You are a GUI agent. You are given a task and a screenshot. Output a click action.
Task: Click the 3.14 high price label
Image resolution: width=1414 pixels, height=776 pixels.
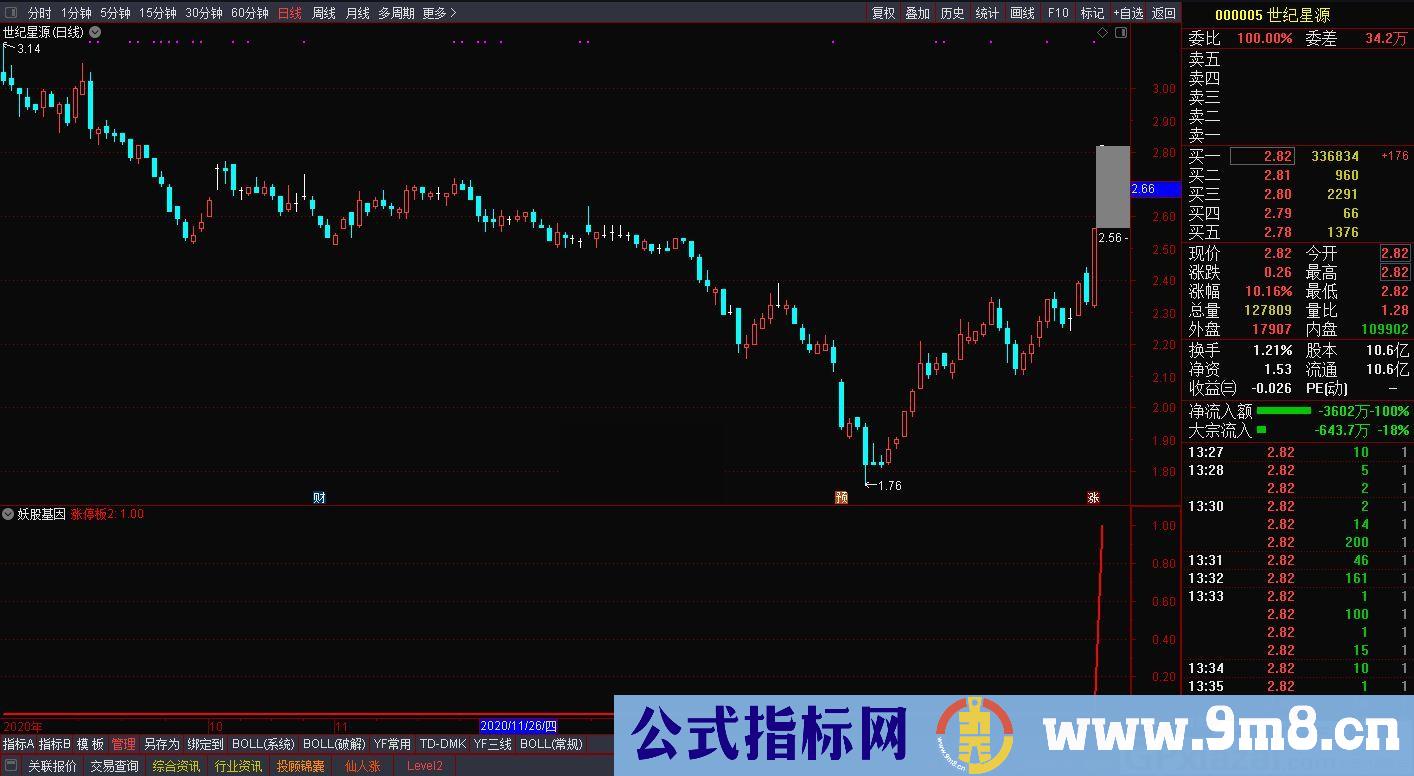coord(29,49)
